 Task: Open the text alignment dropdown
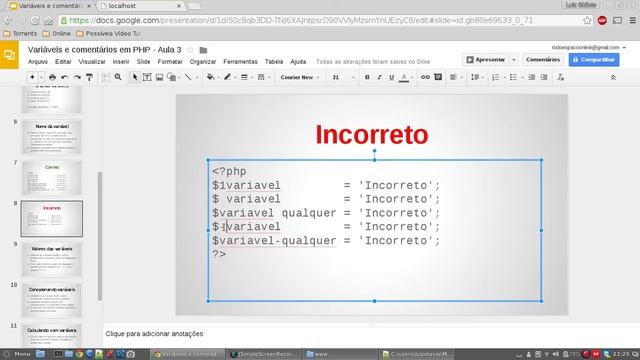point(456,77)
